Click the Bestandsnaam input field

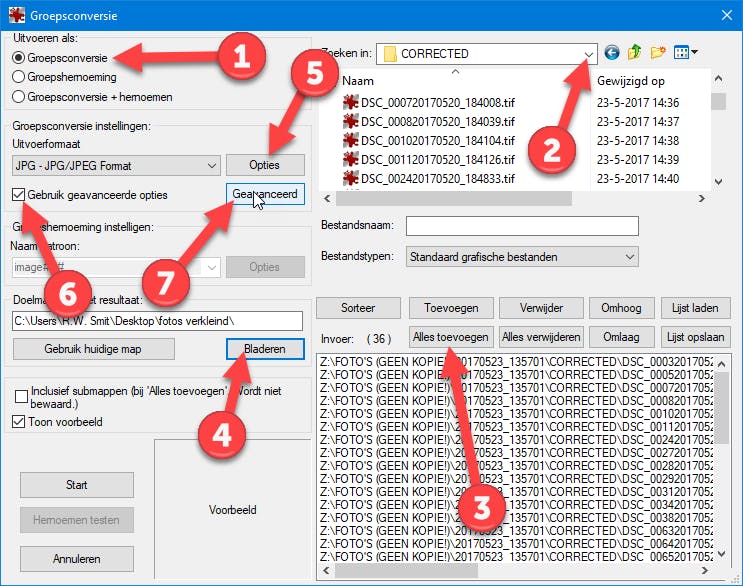click(x=522, y=226)
